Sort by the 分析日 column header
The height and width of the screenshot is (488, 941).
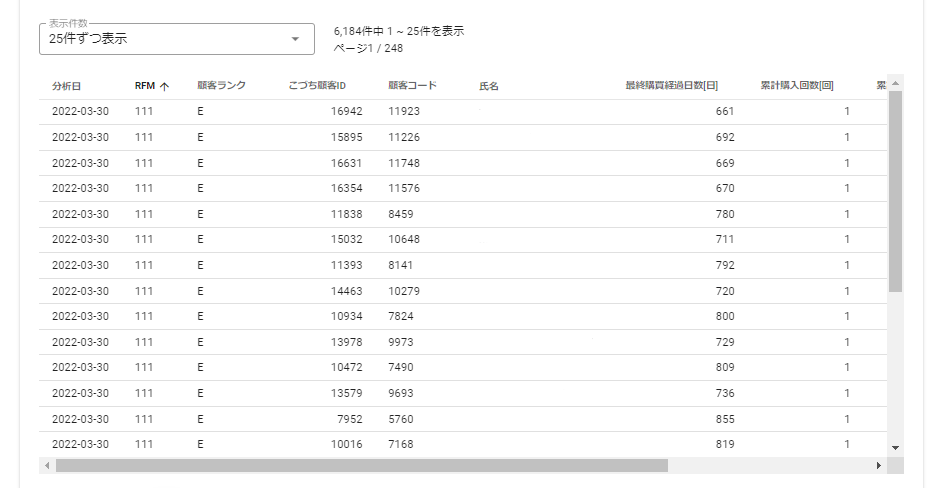pyautogui.click(x=66, y=86)
